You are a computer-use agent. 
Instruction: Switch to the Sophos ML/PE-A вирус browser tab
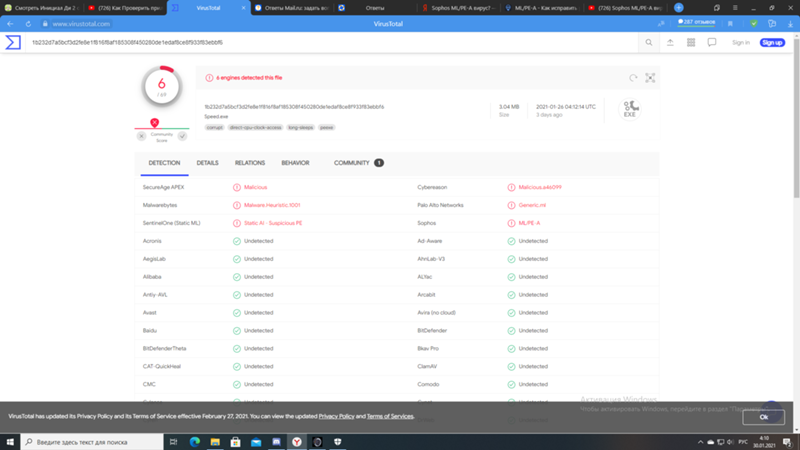[458, 8]
